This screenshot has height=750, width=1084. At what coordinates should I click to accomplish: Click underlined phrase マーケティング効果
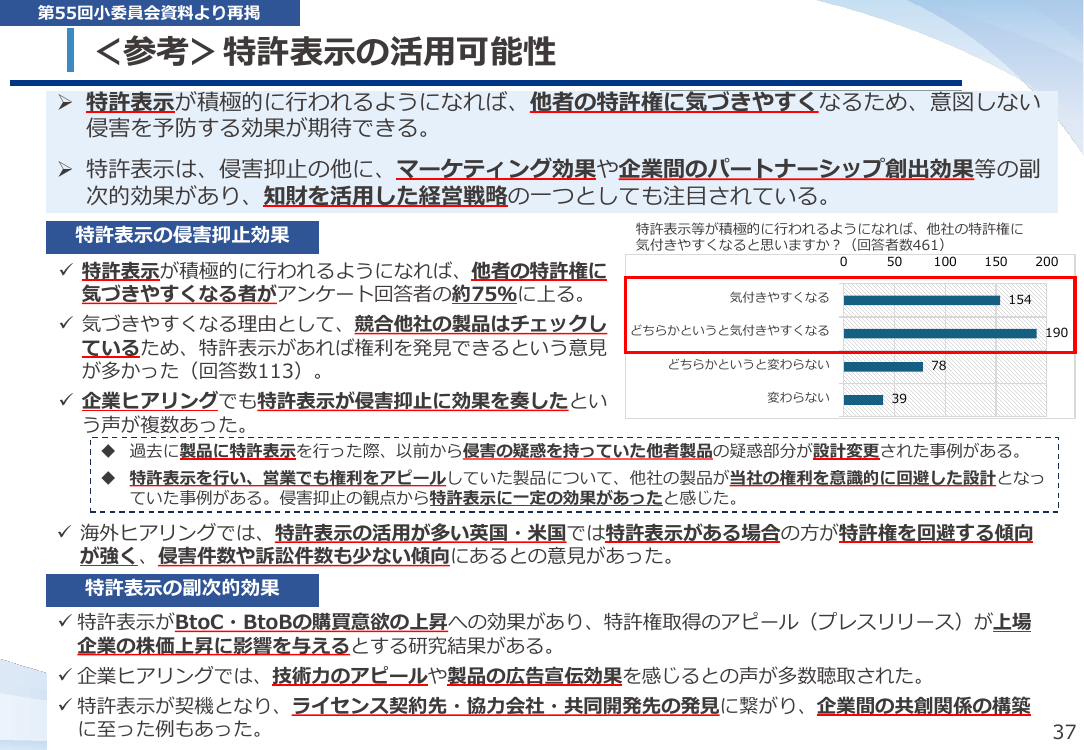click(x=496, y=169)
